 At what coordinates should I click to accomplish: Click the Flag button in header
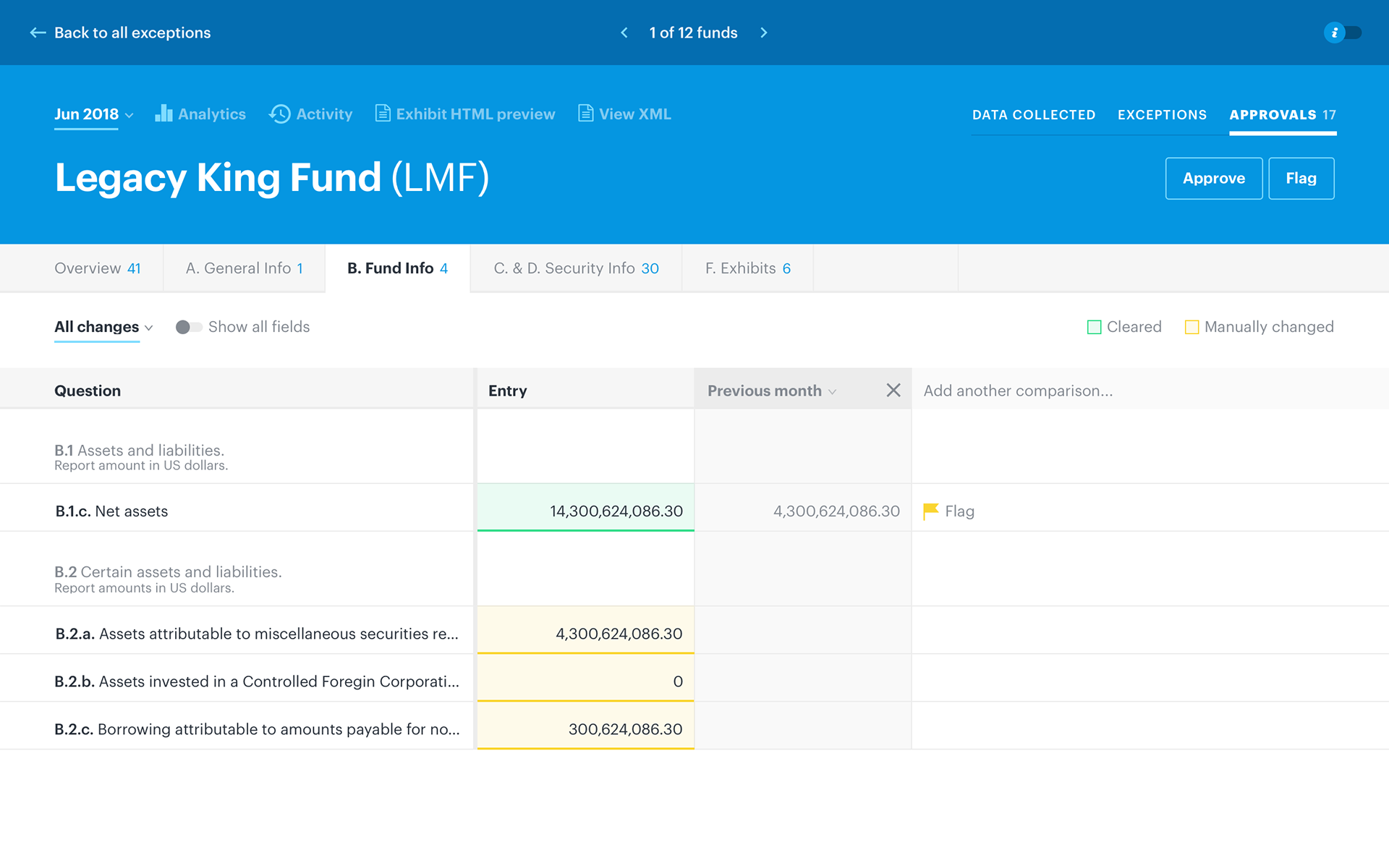[x=1301, y=179]
